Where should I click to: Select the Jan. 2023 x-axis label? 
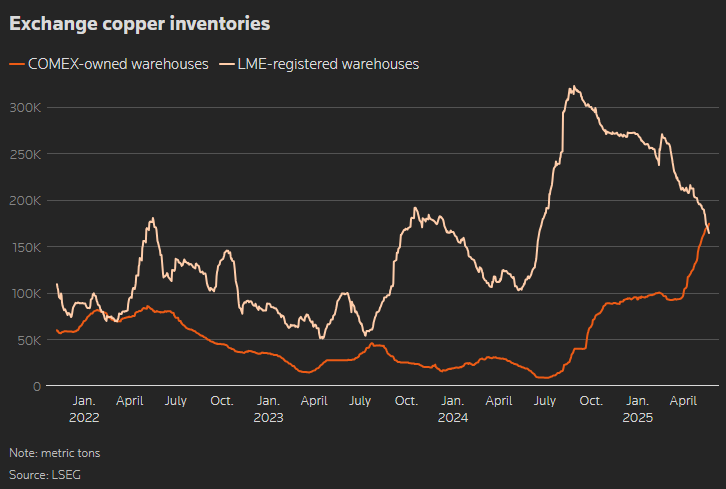pyautogui.click(x=268, y=409)
